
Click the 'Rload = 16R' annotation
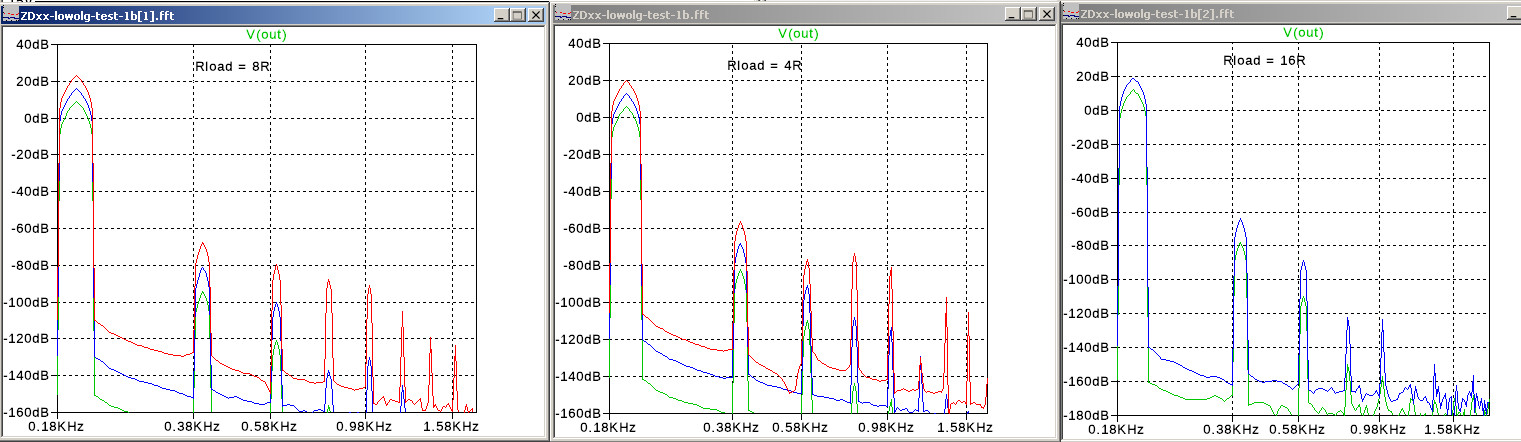tap(1263, 60)
